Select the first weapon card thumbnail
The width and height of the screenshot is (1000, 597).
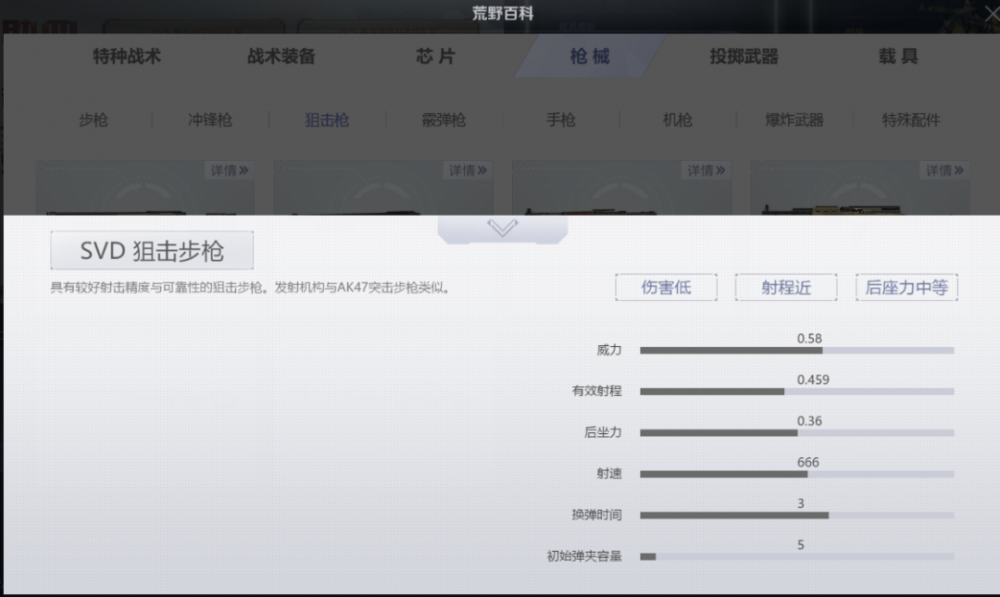click(x=145, y=188)
